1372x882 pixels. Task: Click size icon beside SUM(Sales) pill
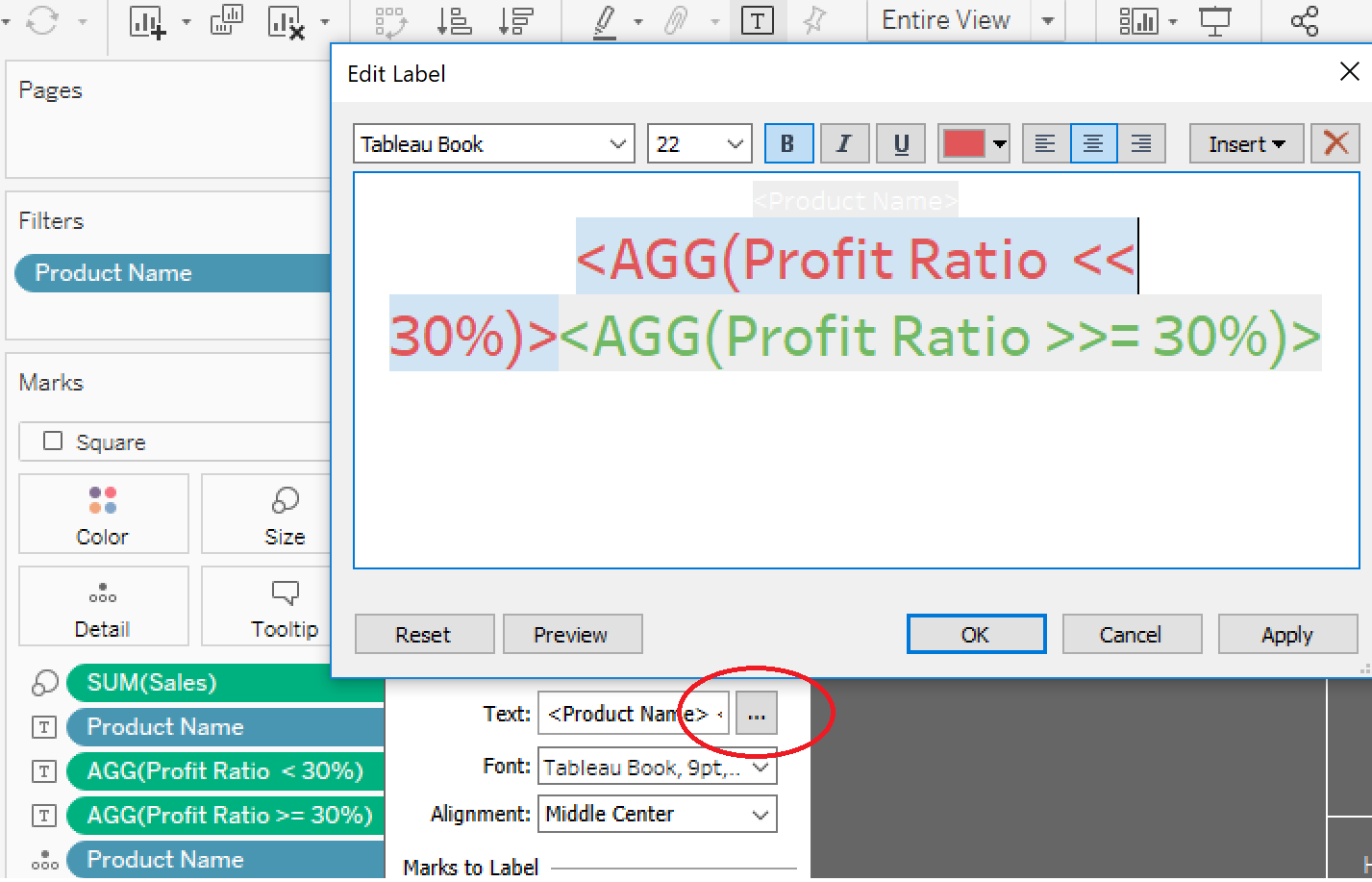point(44,683)
